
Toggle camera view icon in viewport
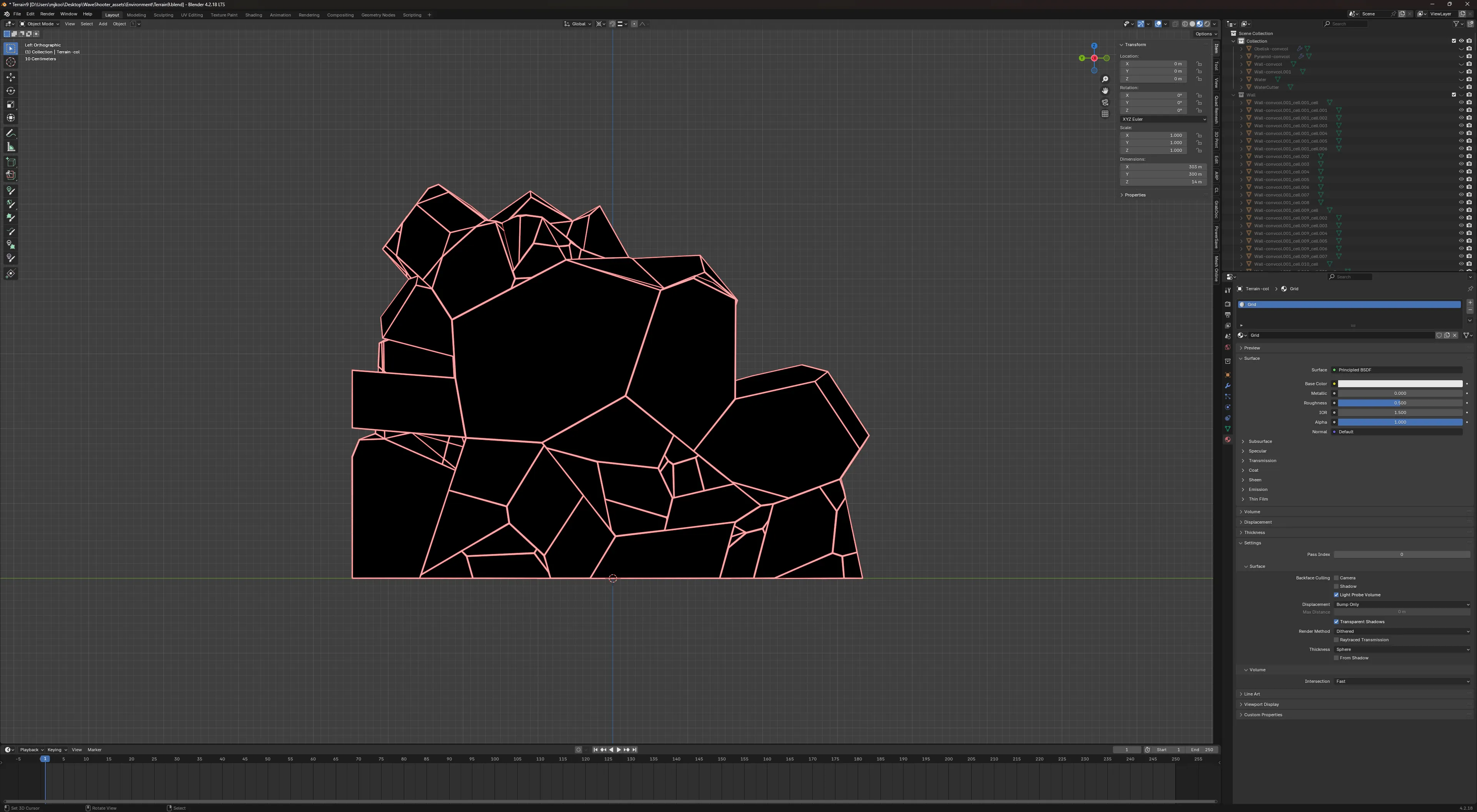[x=1105, y=103]
